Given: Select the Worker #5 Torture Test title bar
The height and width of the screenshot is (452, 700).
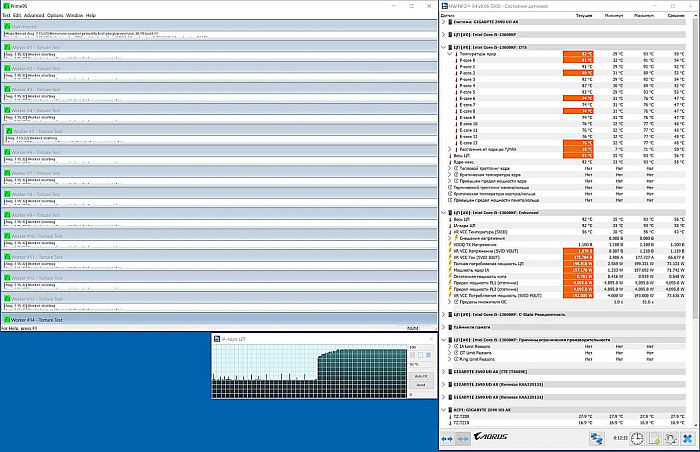Looking at the screenshot, I should click(x=220, y=131).
